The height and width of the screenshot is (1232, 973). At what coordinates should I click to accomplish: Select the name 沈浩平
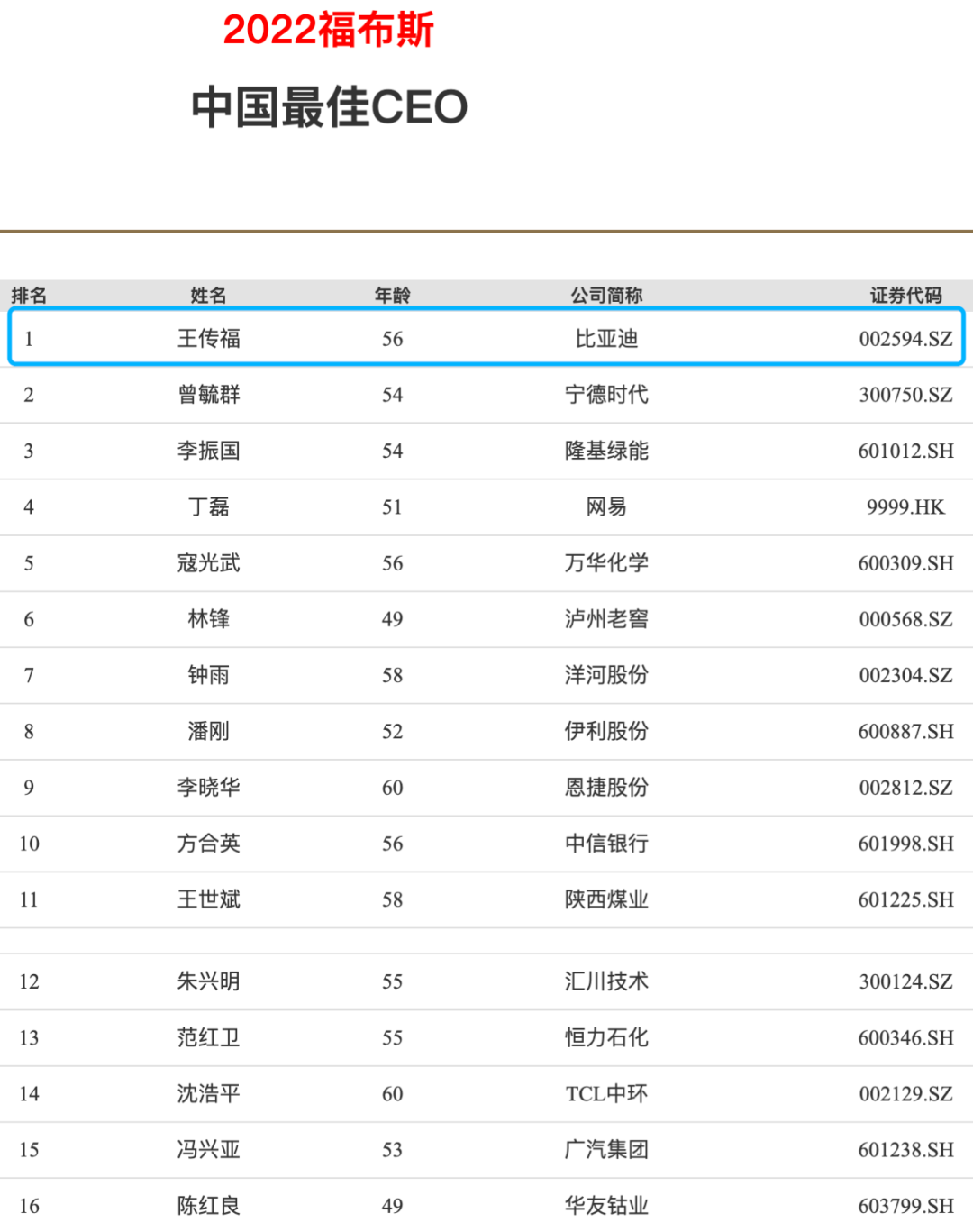click(208, 1092)
